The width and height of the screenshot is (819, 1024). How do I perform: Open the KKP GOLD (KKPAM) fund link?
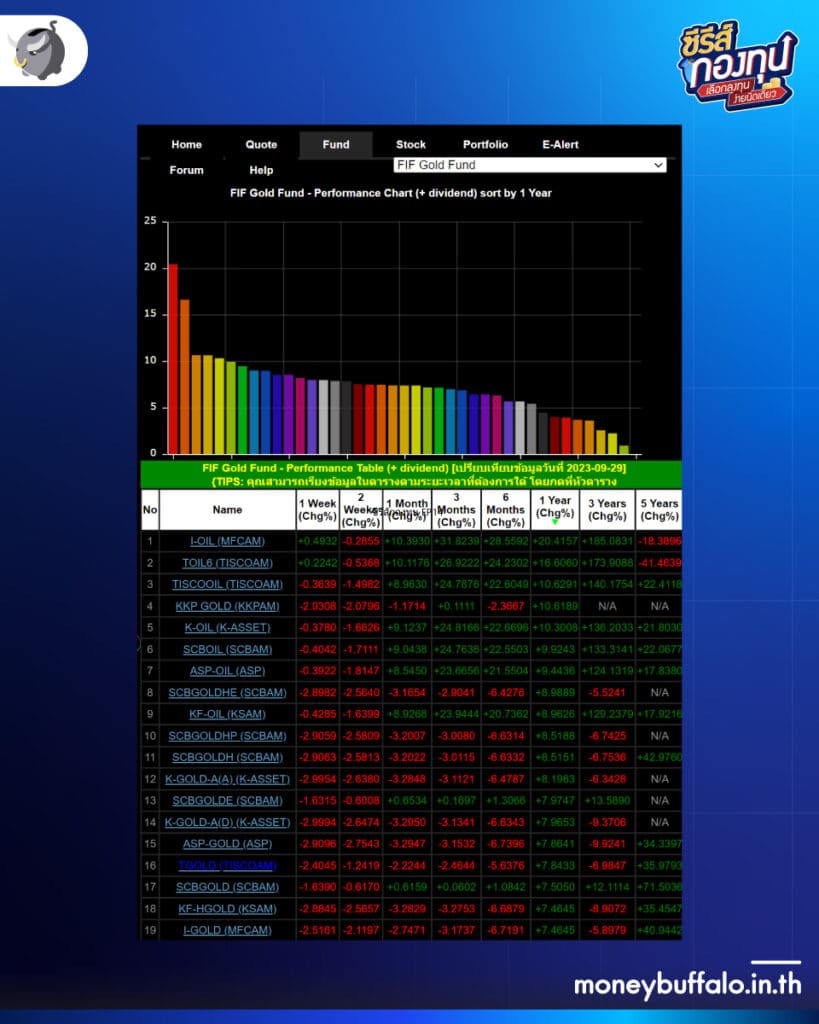[227, 606]
